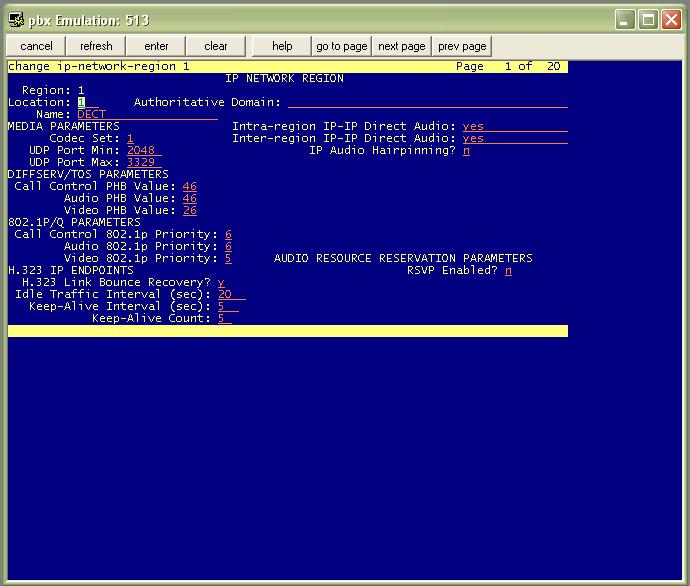Click the 'Page 1 of 20' indicator
This screenshot has height=586, width=690.
(x=508, y=66)
